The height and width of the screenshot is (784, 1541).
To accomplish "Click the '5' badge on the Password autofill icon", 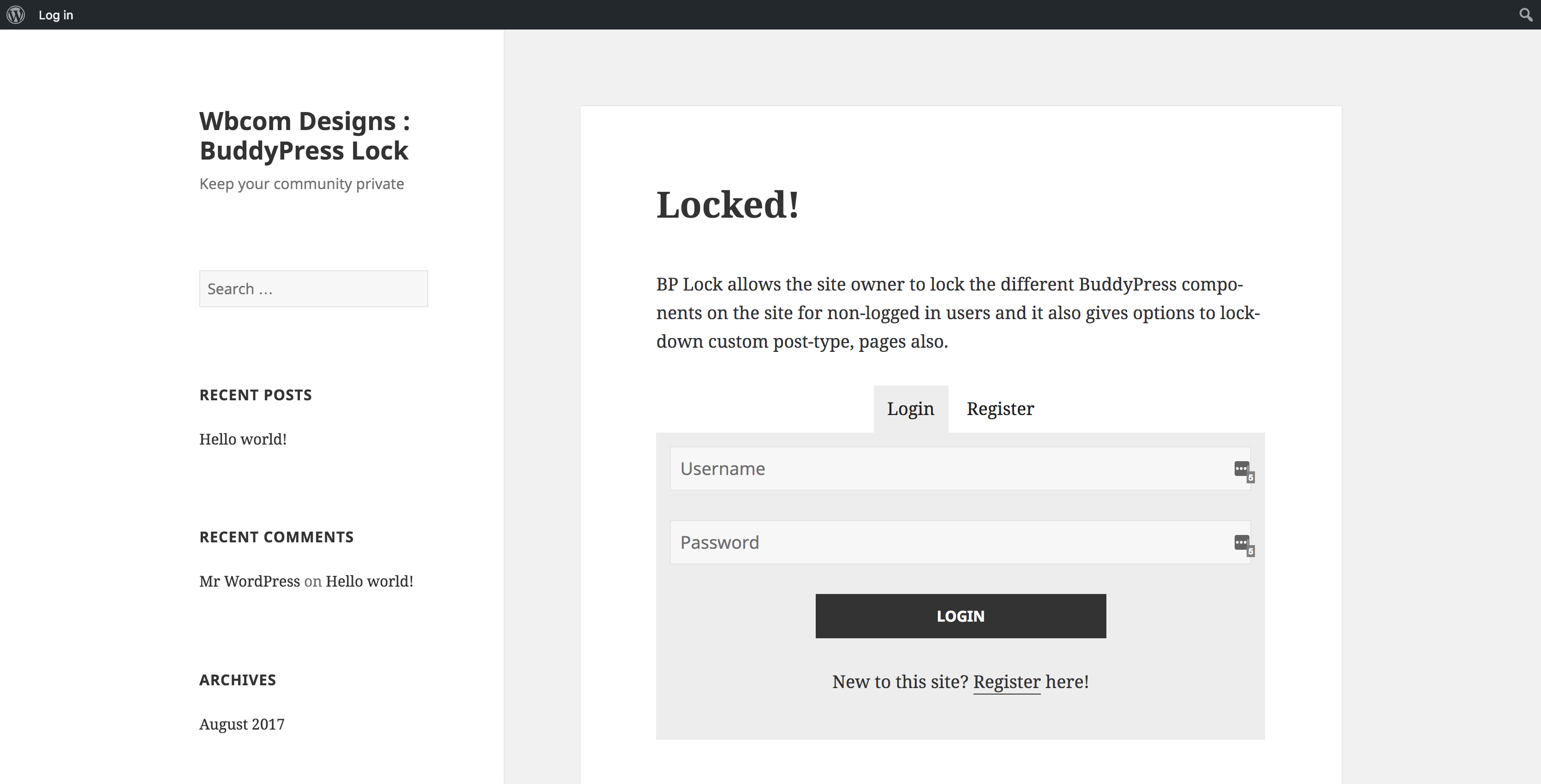I will point(1251,550).
